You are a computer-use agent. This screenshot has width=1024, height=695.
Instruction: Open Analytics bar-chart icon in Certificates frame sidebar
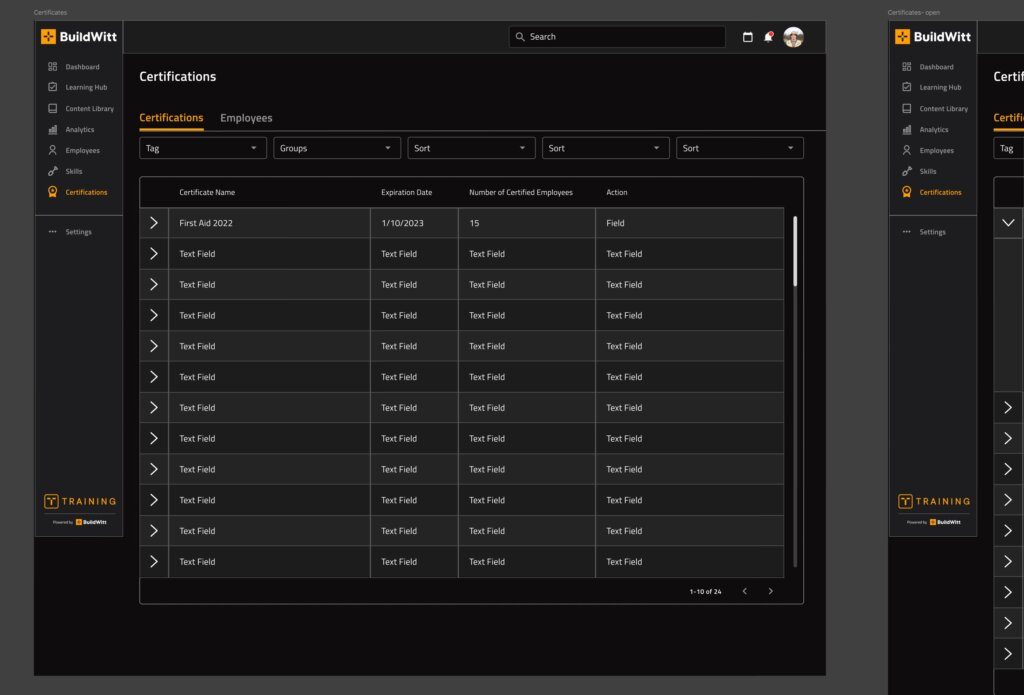(52, 129)
